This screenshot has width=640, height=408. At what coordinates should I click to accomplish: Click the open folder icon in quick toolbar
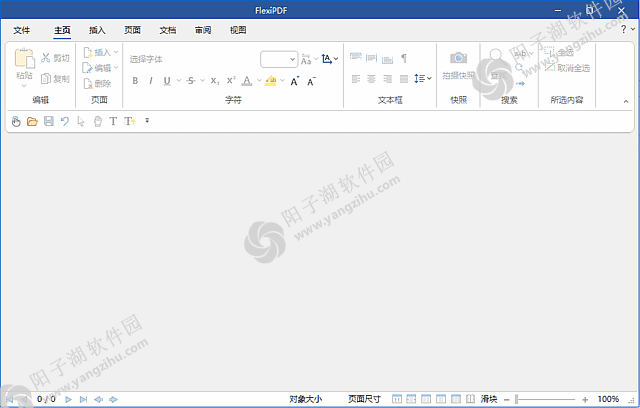pyautogui.click(x=32, y=121)
